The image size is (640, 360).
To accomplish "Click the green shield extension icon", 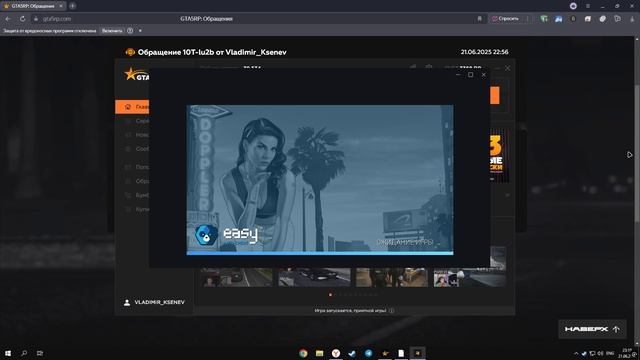I will [544, 19].
